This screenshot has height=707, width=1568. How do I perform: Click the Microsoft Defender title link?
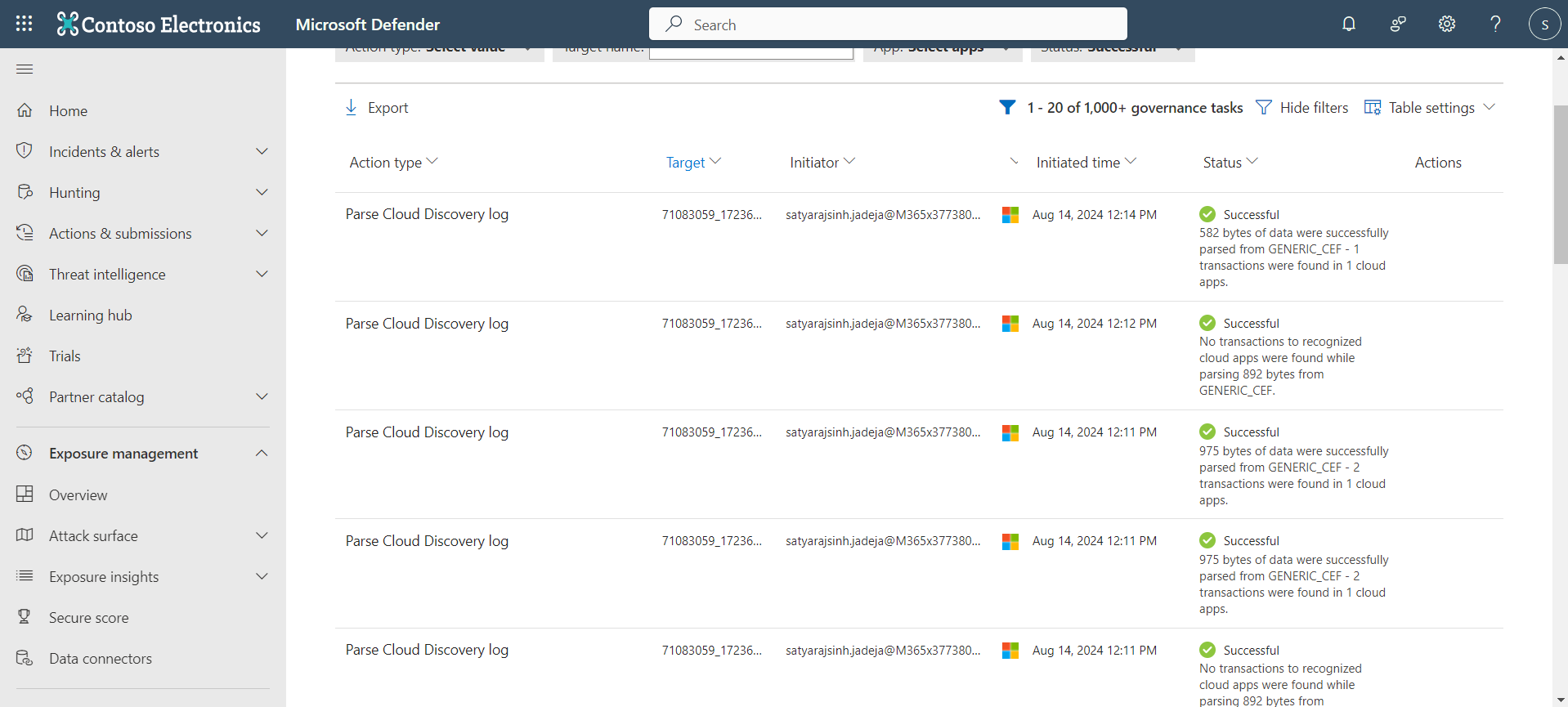tap(368, 25)
